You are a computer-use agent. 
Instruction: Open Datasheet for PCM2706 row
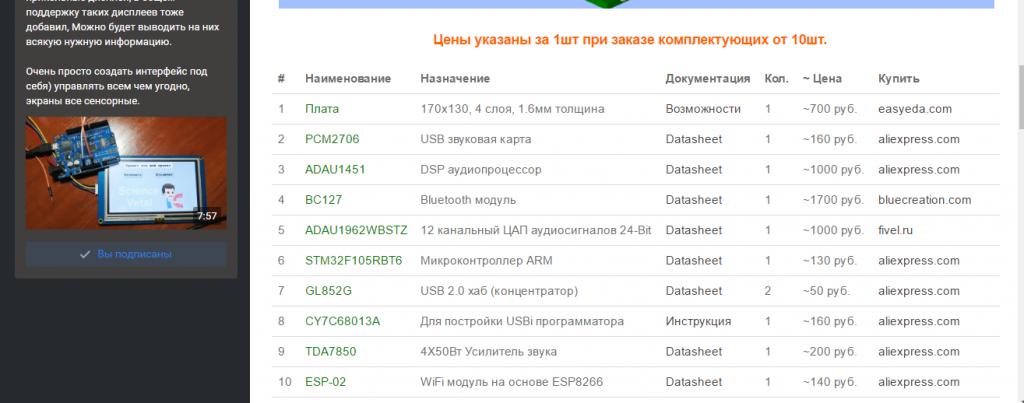point(694,139)
